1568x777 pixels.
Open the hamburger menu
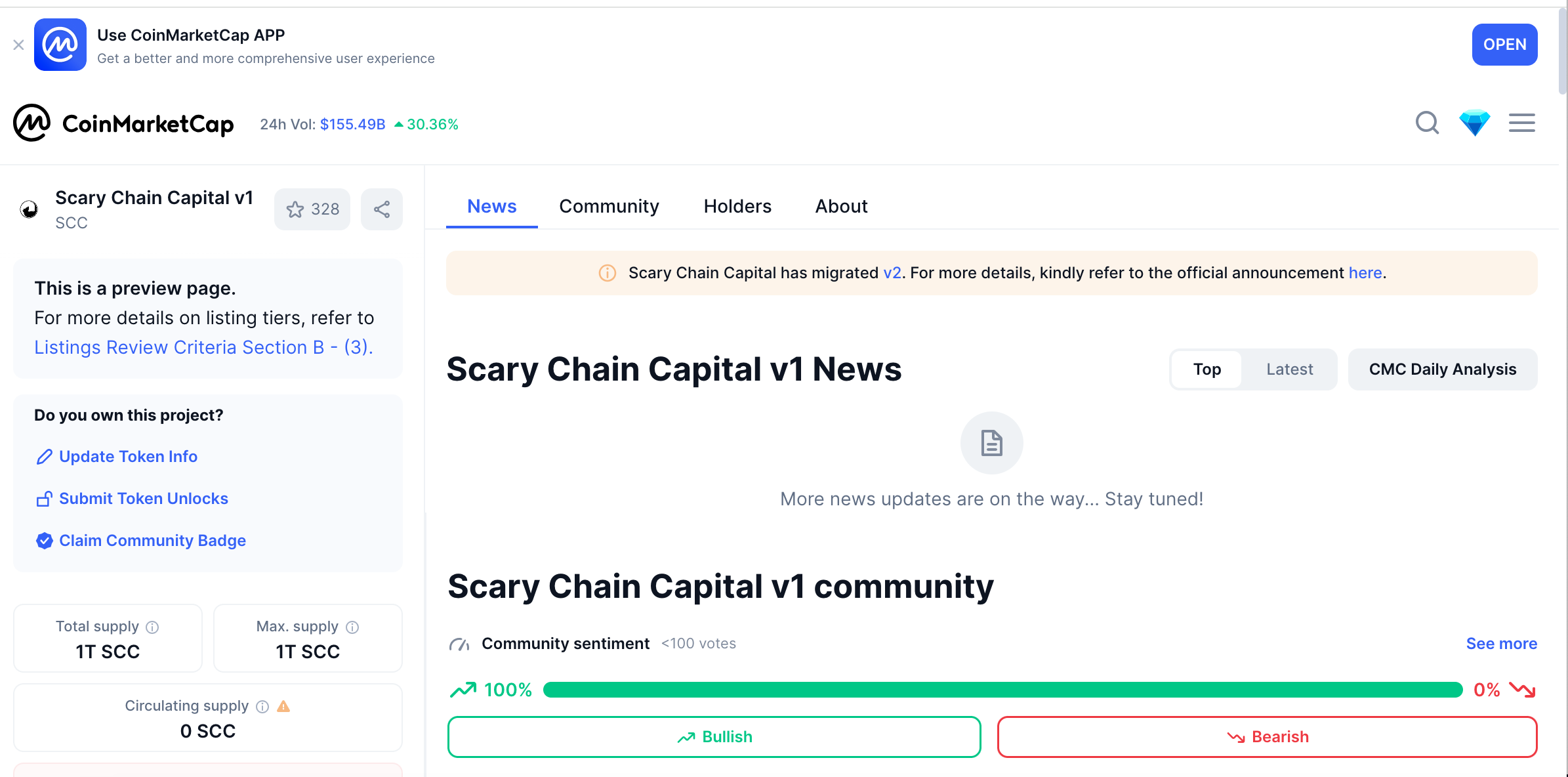point(1521,123)
